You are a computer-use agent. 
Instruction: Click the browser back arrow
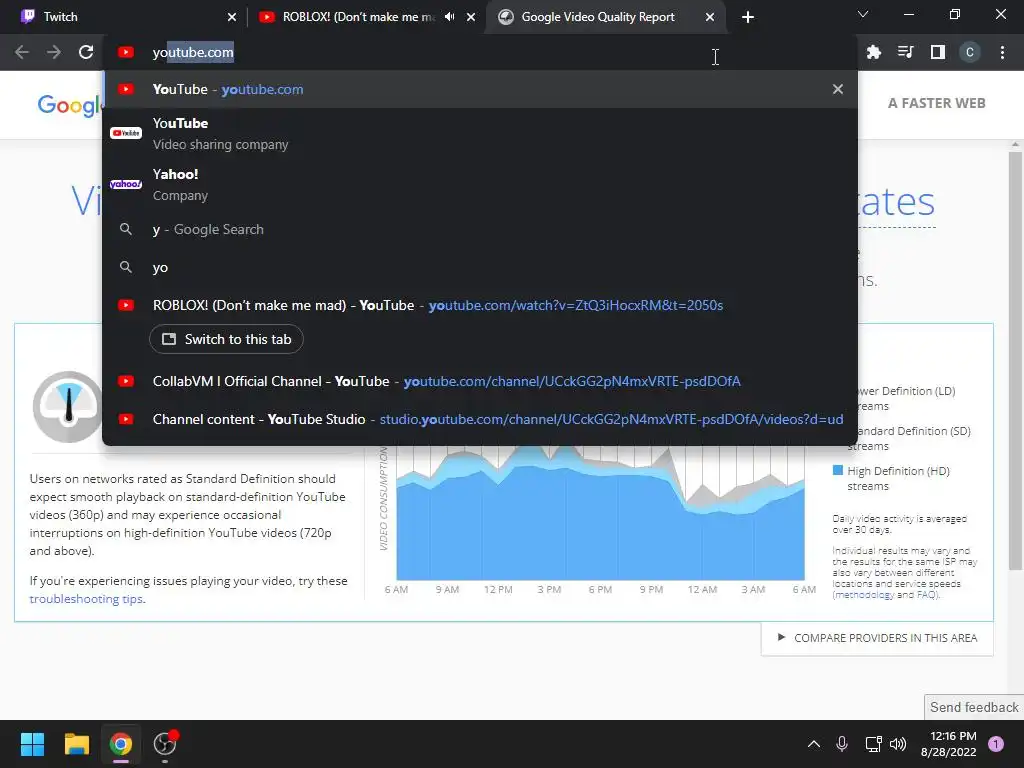[22, 52]
